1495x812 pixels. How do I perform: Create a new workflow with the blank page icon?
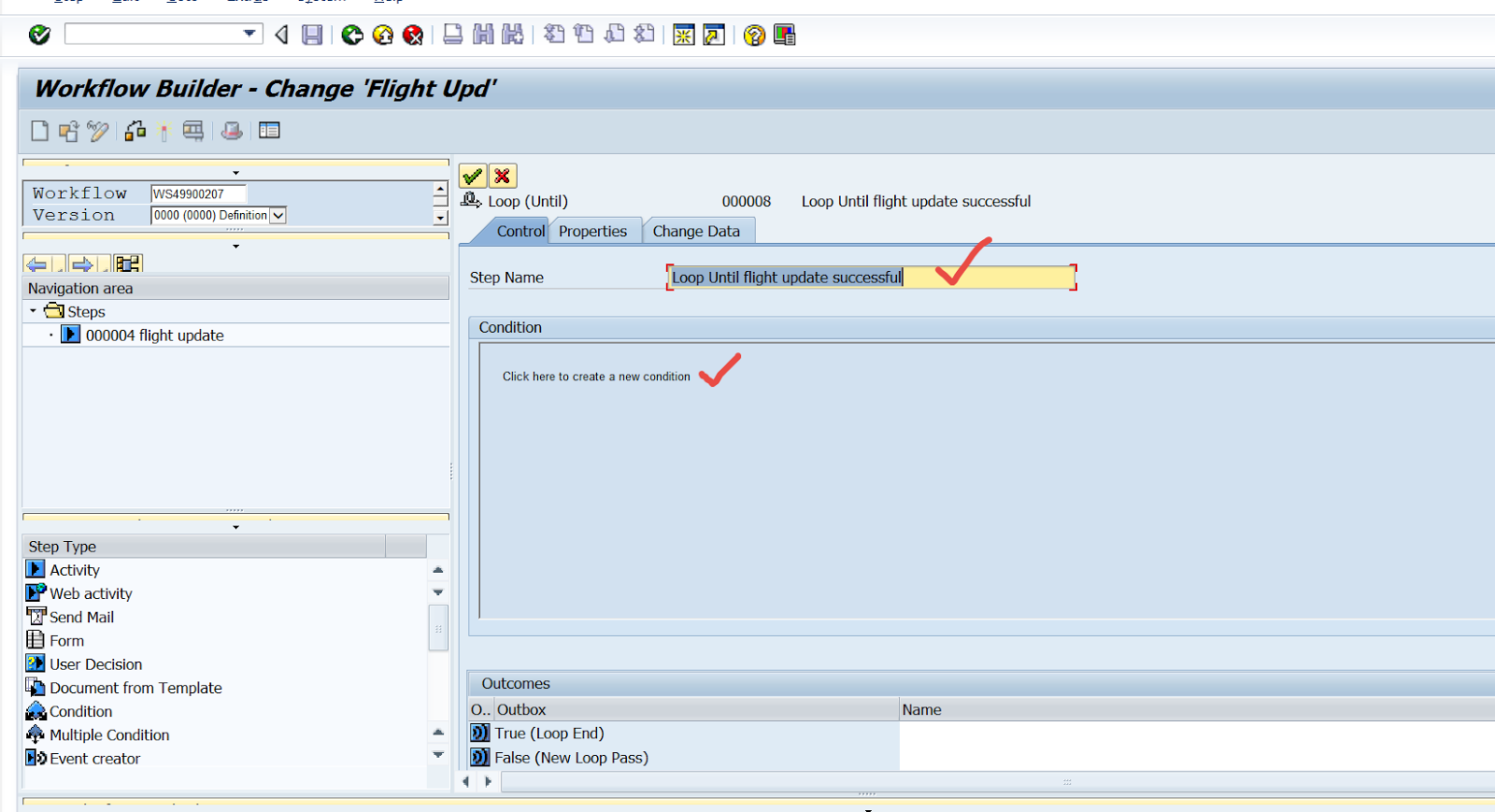click(39, 131)
